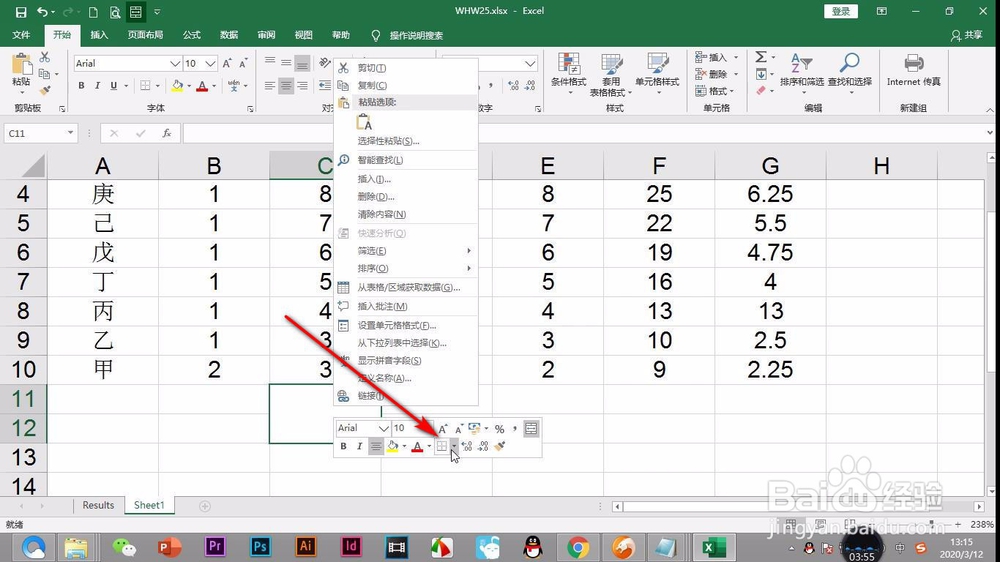Expand the Name Box dropdown

click(x=70, y=133)
